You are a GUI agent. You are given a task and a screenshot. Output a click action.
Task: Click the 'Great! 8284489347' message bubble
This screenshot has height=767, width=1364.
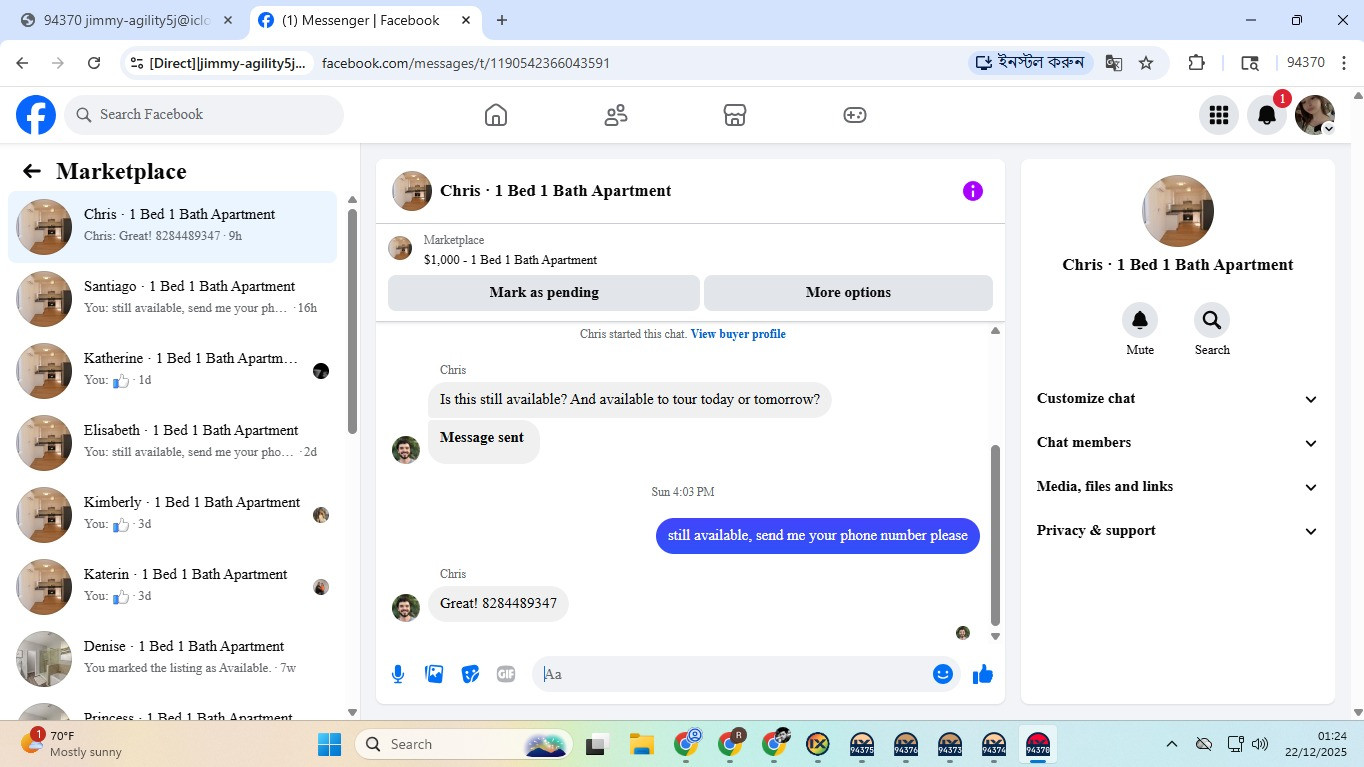[498, 604]
